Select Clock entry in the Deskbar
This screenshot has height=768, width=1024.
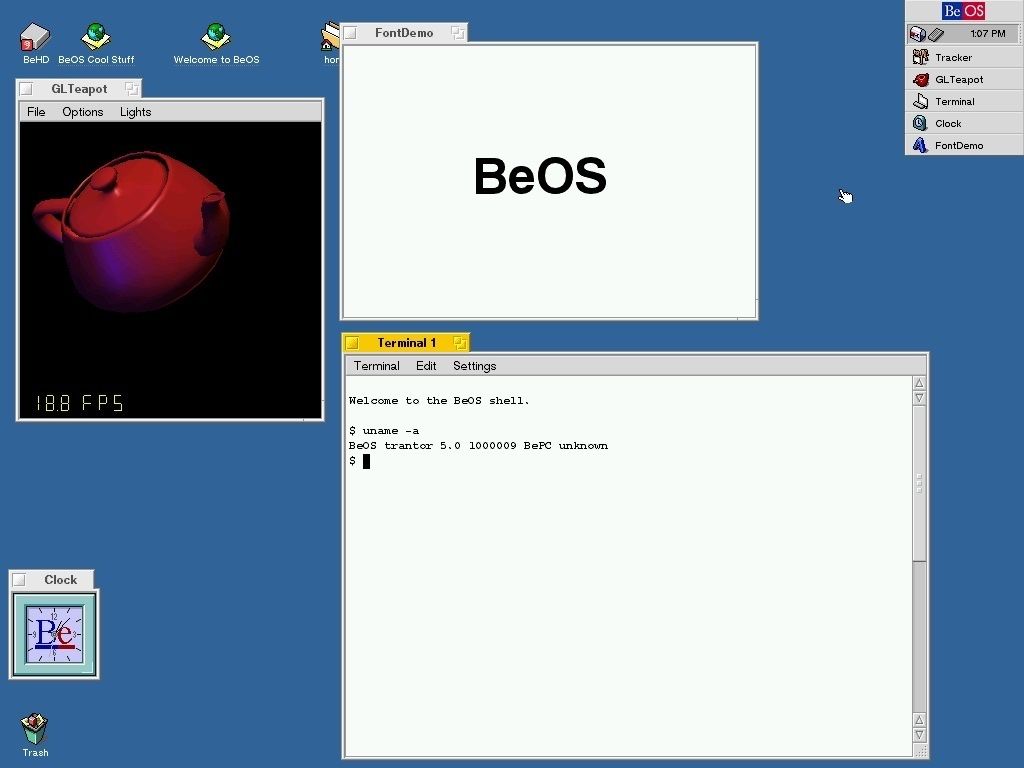[947, 124]
